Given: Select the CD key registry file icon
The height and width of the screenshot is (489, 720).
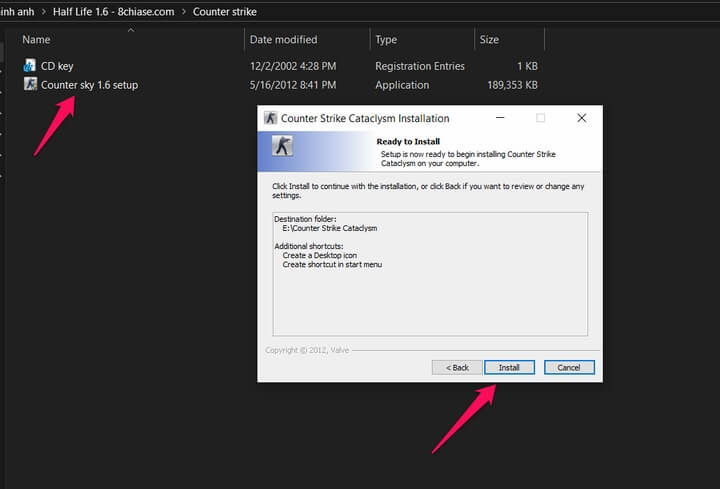Looking at the screenshot, I should [30, 66].
